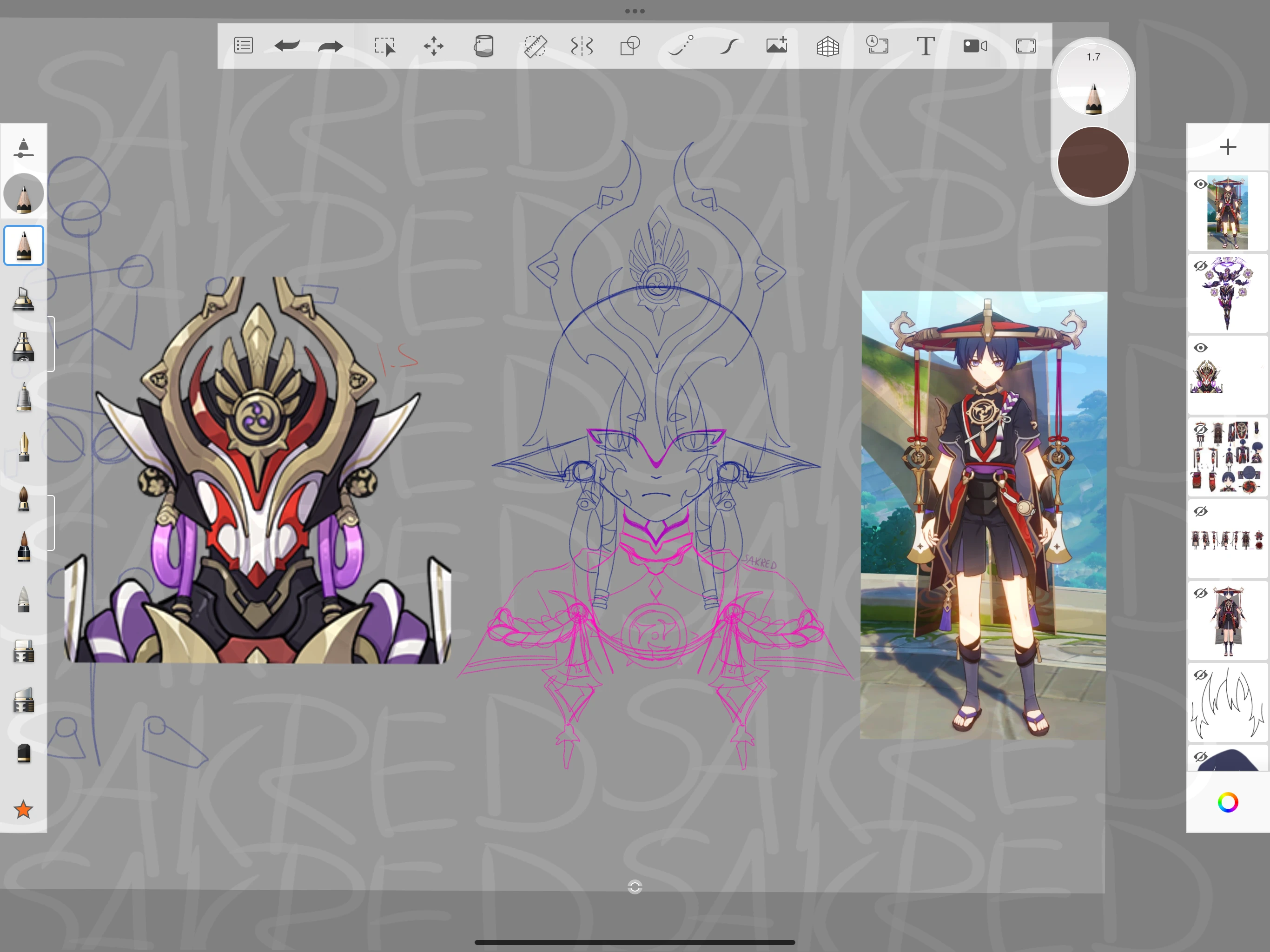
Task: Show the hidden mecha sketch layer
Action: 1201,266
